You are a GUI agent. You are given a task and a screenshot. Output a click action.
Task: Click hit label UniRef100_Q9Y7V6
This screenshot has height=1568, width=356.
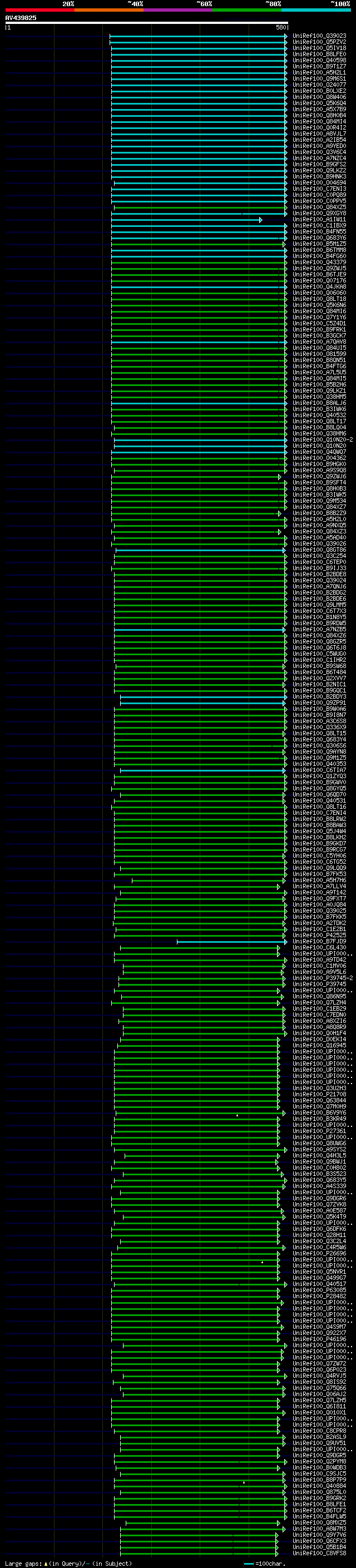319,1535
